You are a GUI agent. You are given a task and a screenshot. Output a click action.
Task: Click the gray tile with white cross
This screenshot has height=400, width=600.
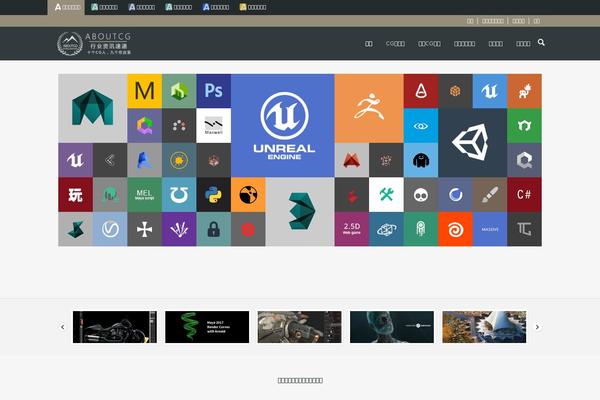point(145,229)
